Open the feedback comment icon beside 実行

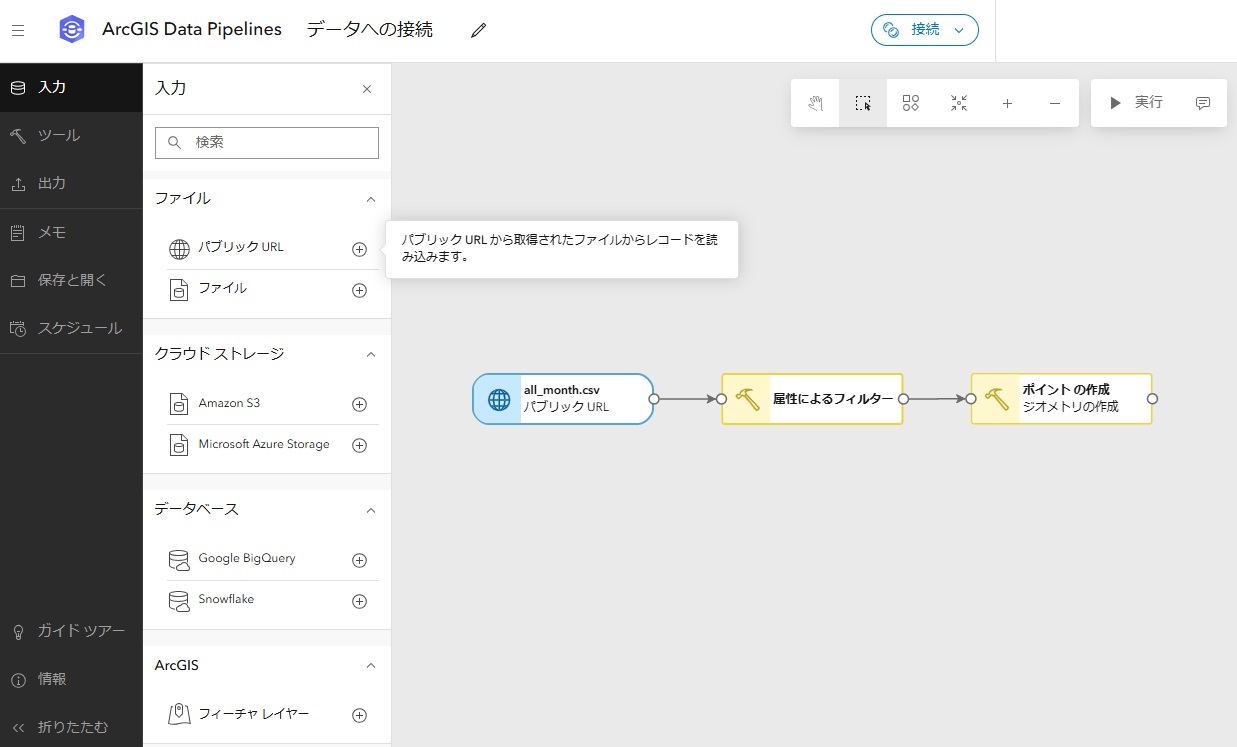(1202, 102)
